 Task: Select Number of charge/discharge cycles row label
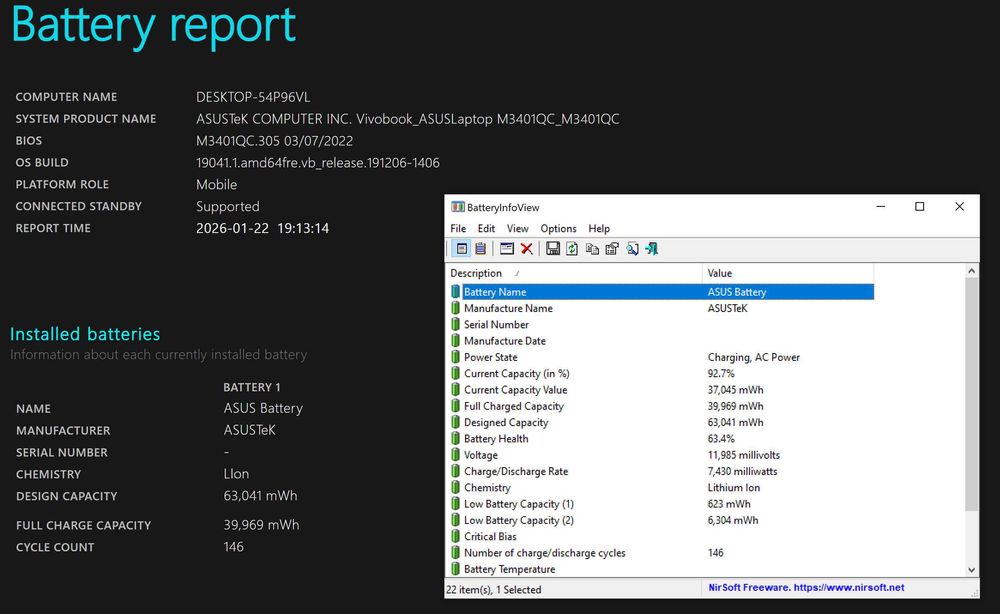(x=545, y=553)
